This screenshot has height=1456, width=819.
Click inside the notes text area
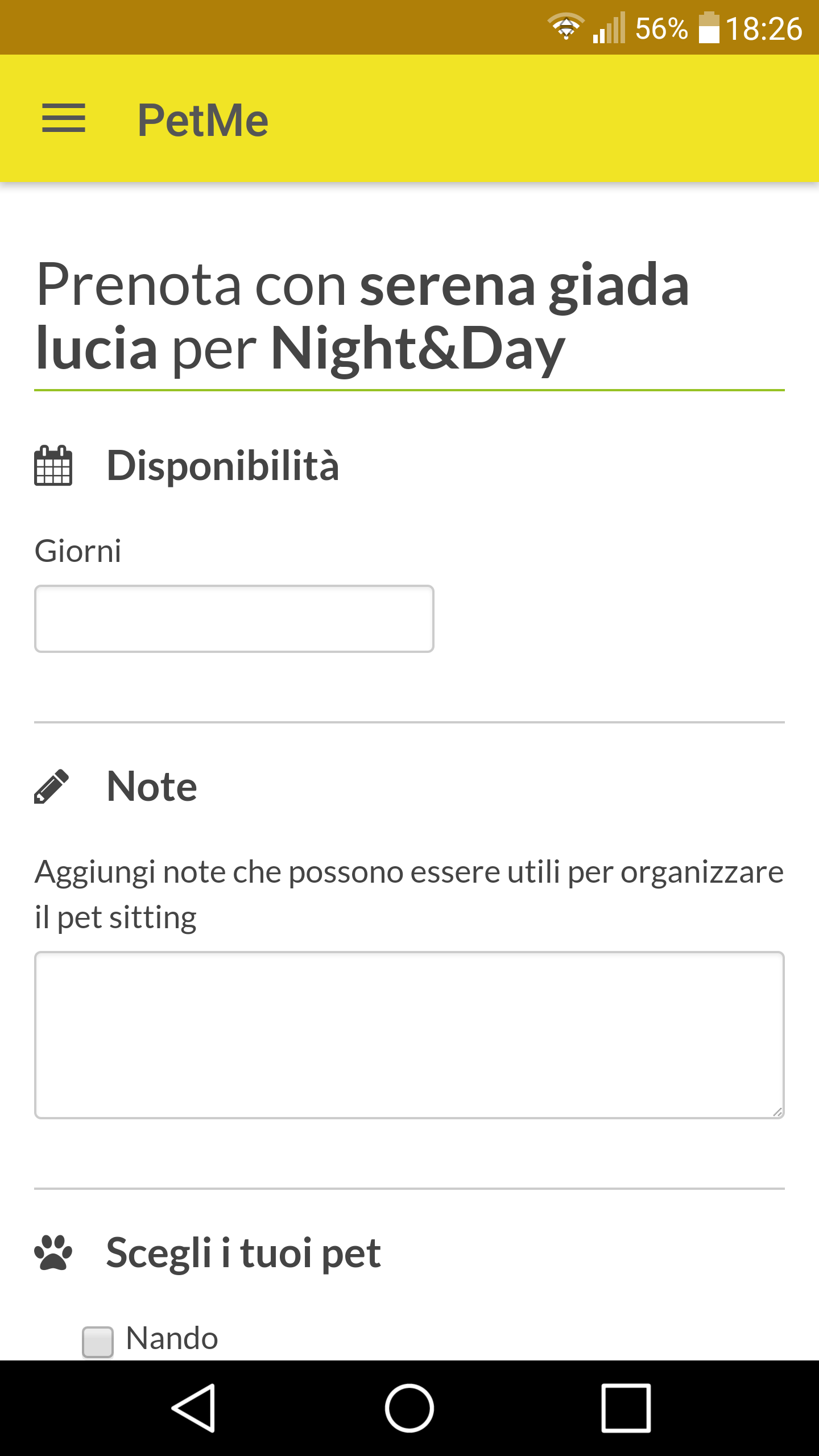tap(409, 1035)
